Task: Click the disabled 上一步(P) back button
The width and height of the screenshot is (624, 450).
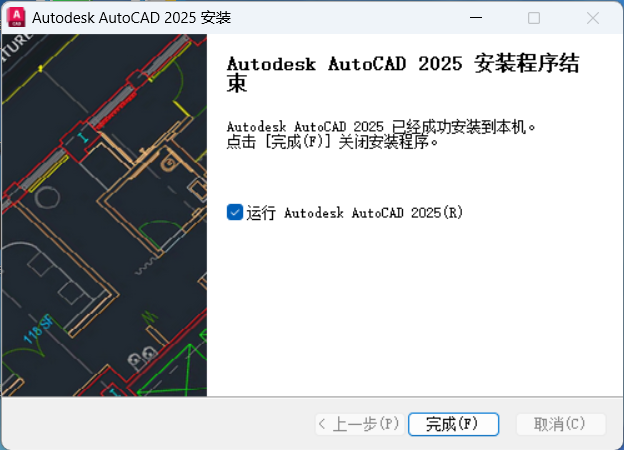Action: tap(358, 424)
